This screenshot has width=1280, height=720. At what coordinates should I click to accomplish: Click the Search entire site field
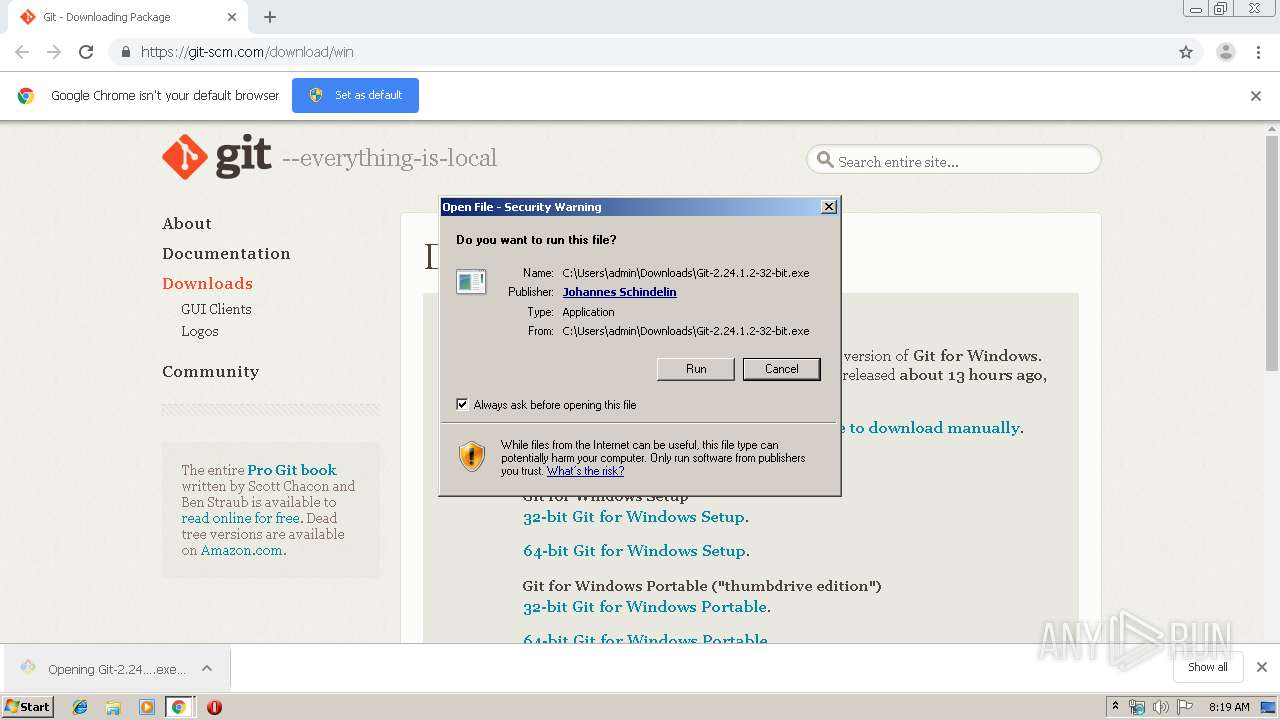point(953,160)
